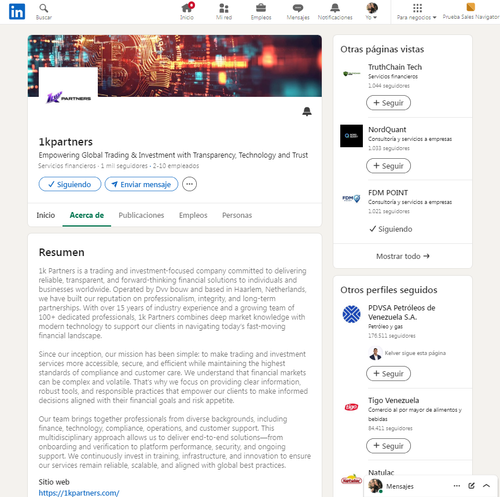Click '1 mil seguidores' text
Screen dimensions: 500x497
point(124,166)
